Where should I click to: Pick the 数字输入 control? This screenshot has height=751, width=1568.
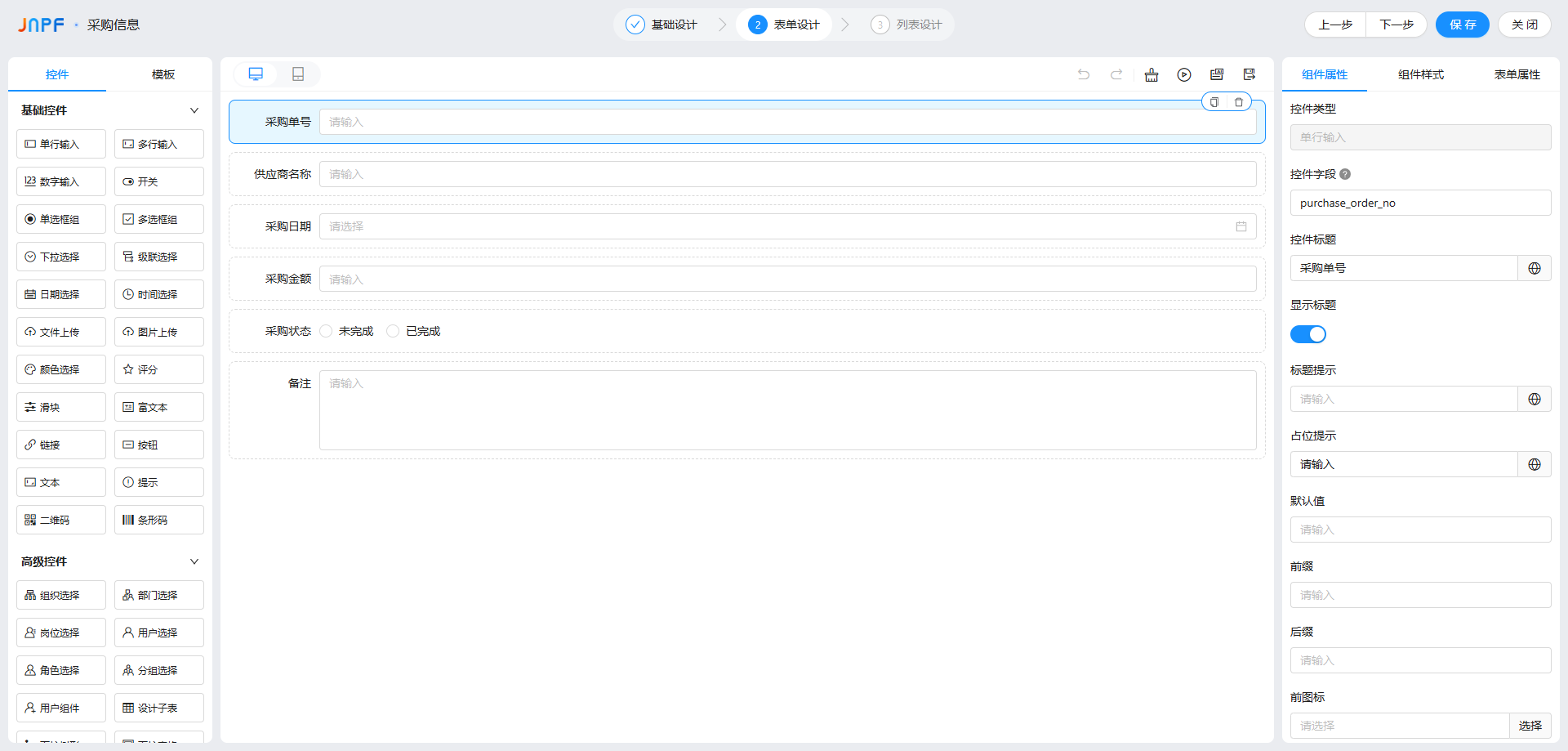(x=61, y=181)
